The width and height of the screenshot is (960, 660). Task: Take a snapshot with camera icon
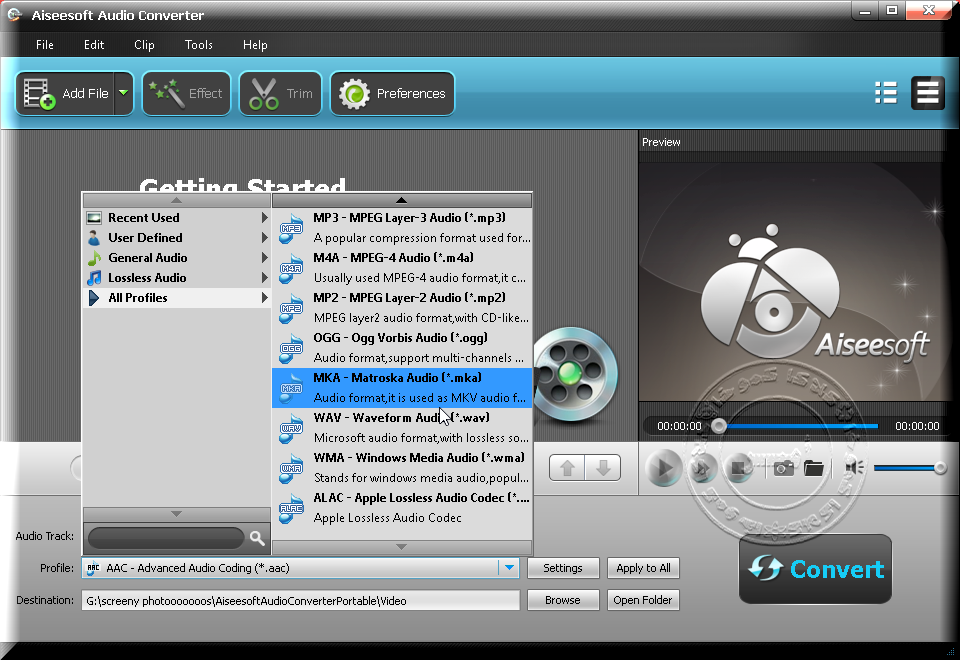(783, 468)
